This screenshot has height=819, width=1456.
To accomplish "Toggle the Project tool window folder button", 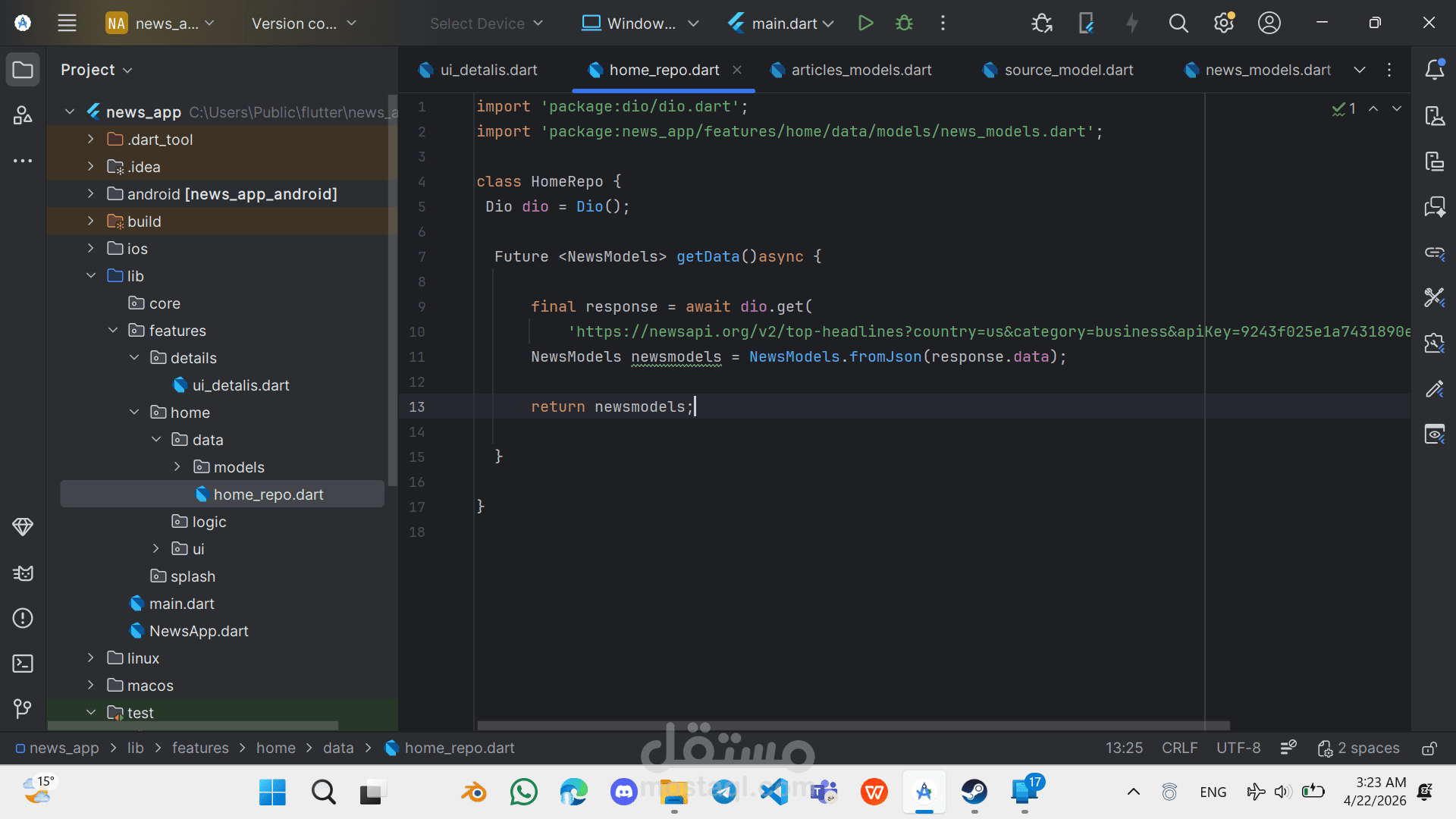I will click(23, 70).
